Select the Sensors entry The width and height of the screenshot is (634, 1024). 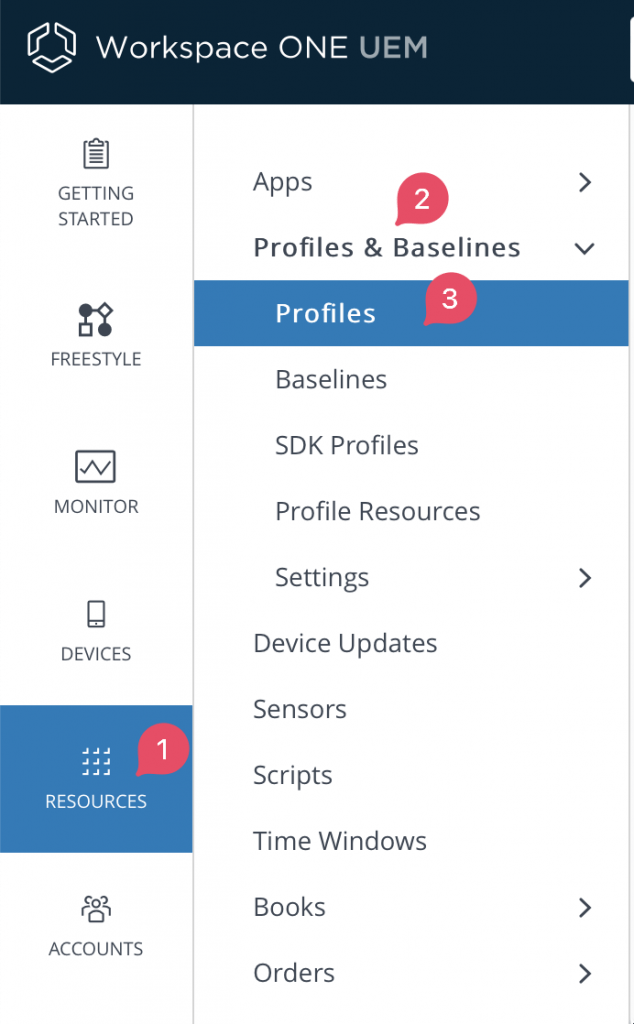click(300, 709)
